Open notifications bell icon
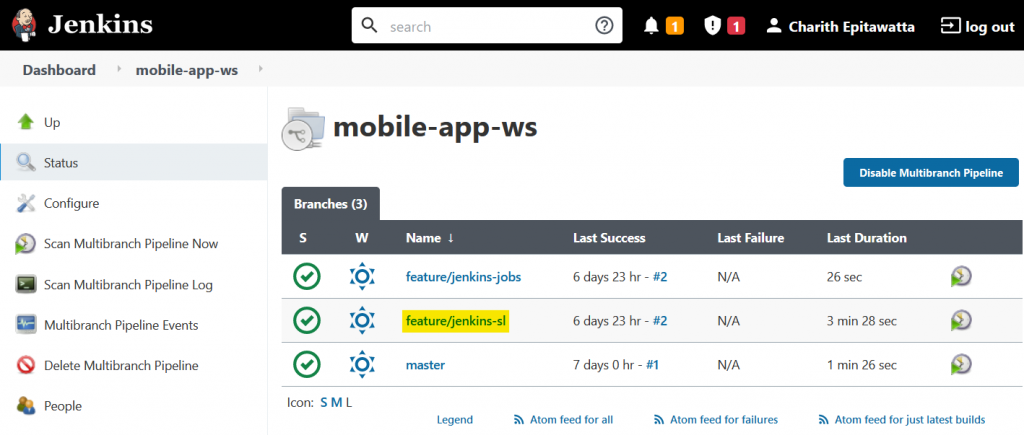 (651, 26)
